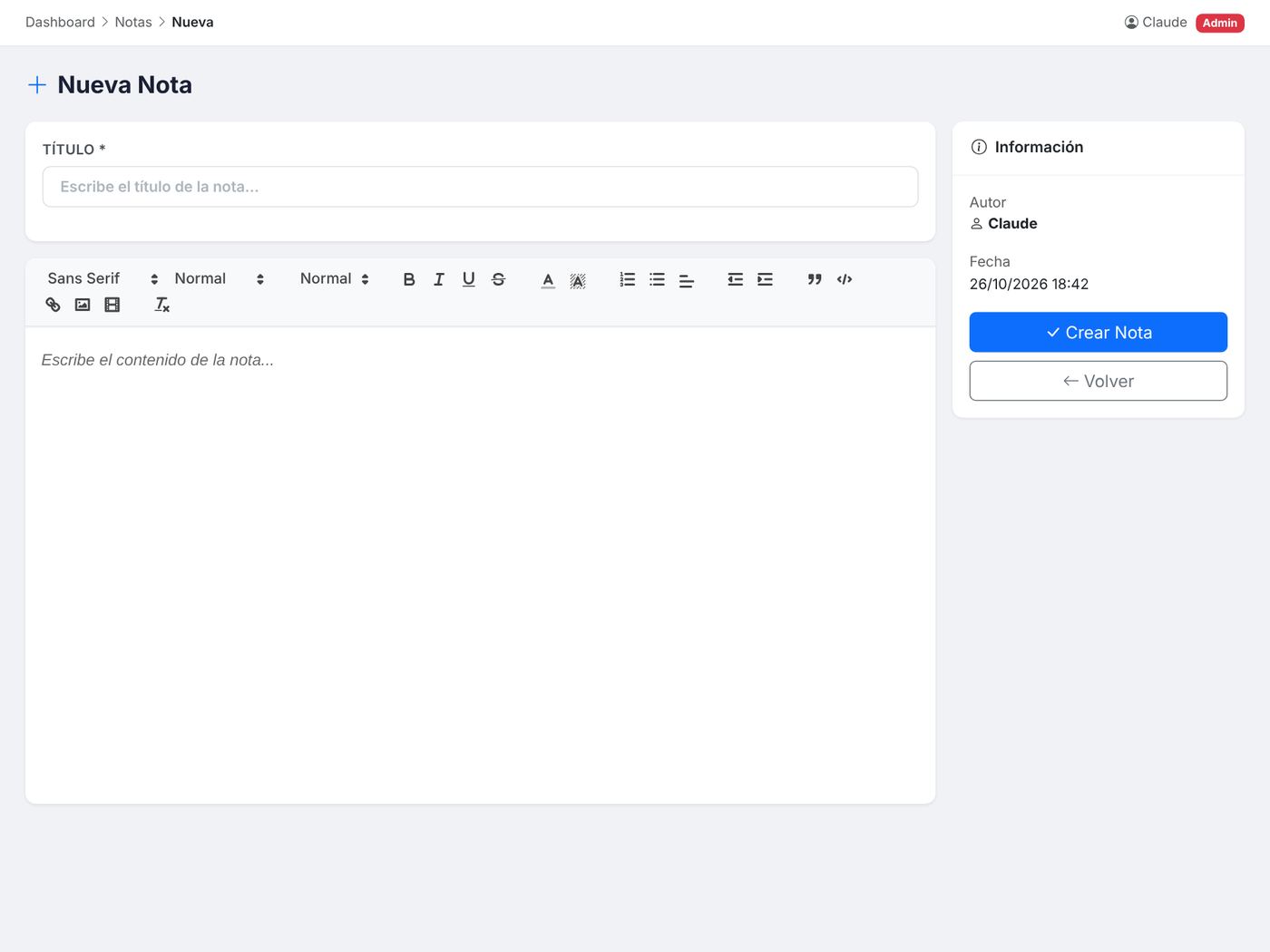
Task: Toggle underline formatting button
Action: point(469,279)
